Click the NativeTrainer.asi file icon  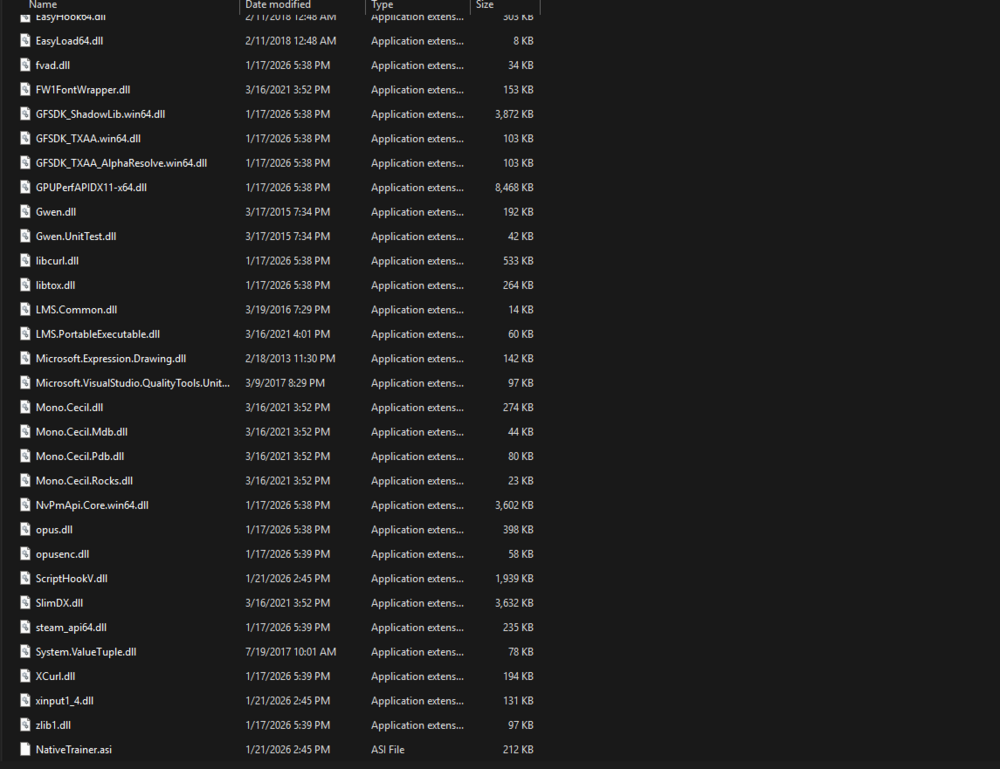25,749
